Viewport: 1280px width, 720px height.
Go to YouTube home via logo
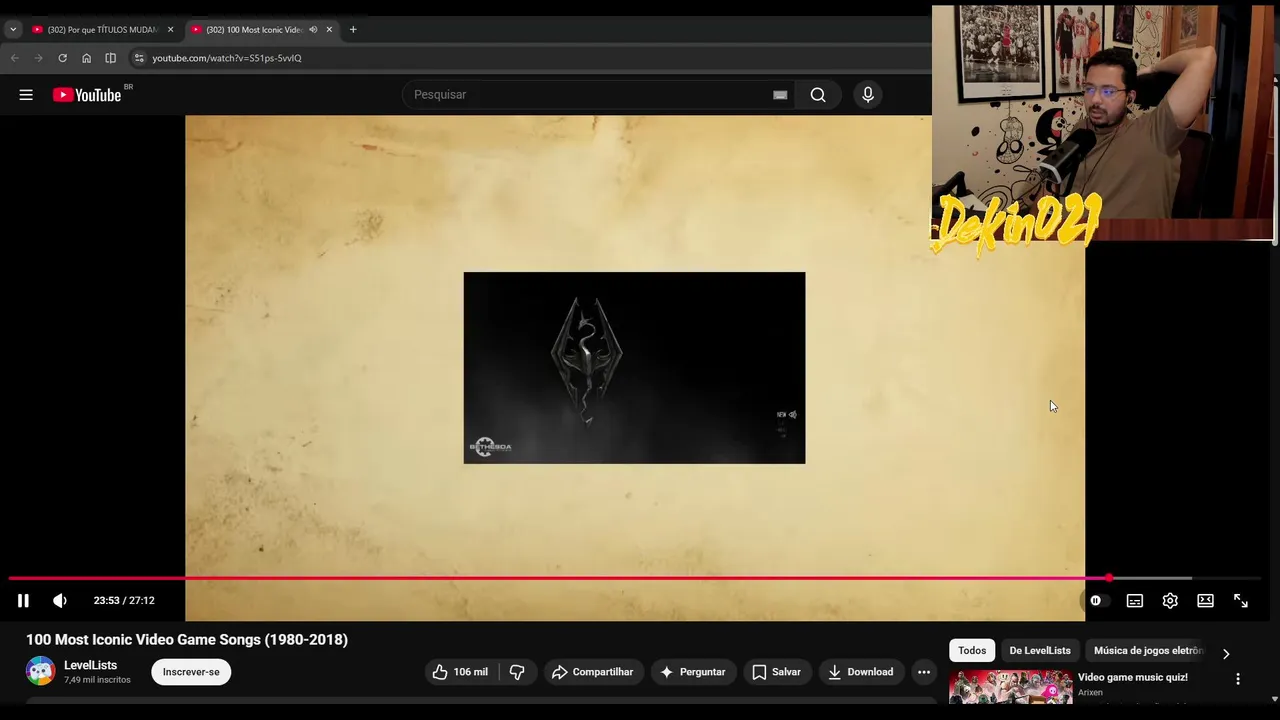[x=87, y=95]
